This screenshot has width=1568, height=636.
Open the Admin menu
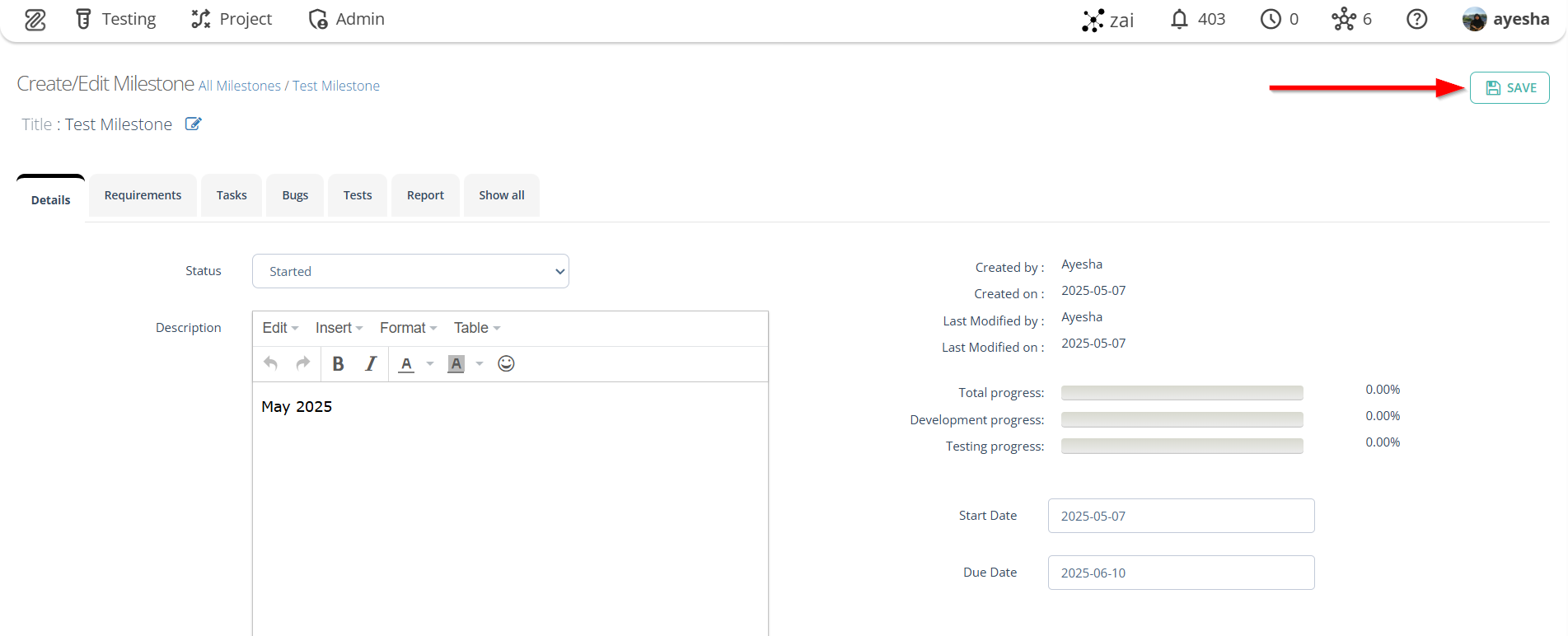pos(346,19)
